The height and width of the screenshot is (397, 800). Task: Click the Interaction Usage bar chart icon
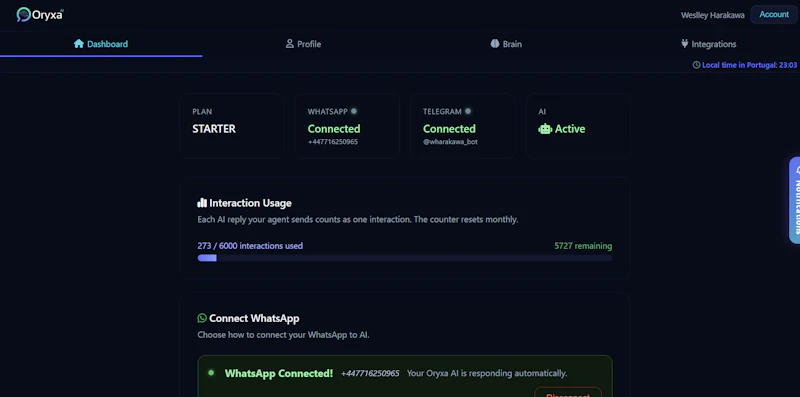pyautogui.click(x=202, y=203)
